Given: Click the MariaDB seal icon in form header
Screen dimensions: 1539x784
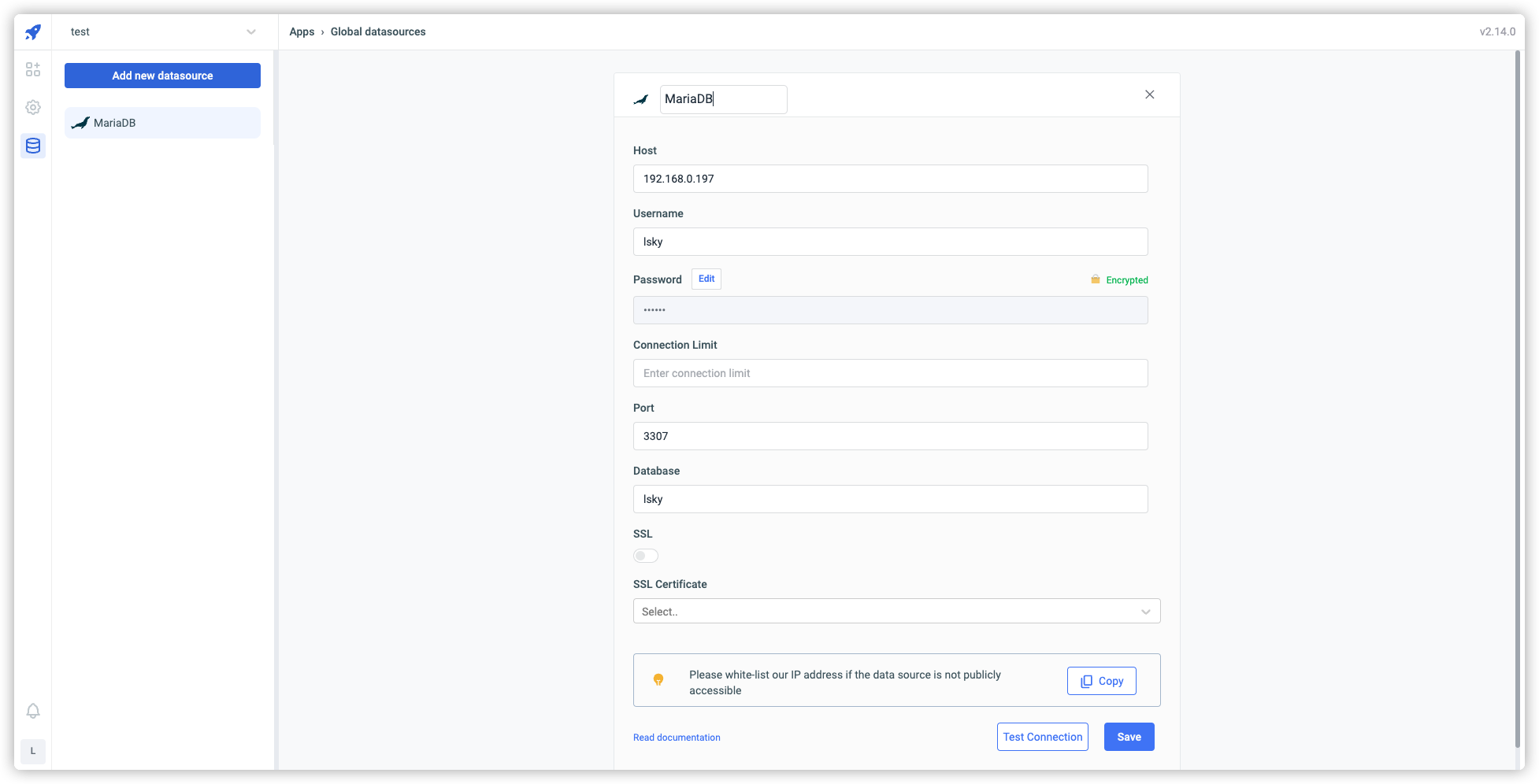Looking at the screenshot, I should click(x=641, y=99).
